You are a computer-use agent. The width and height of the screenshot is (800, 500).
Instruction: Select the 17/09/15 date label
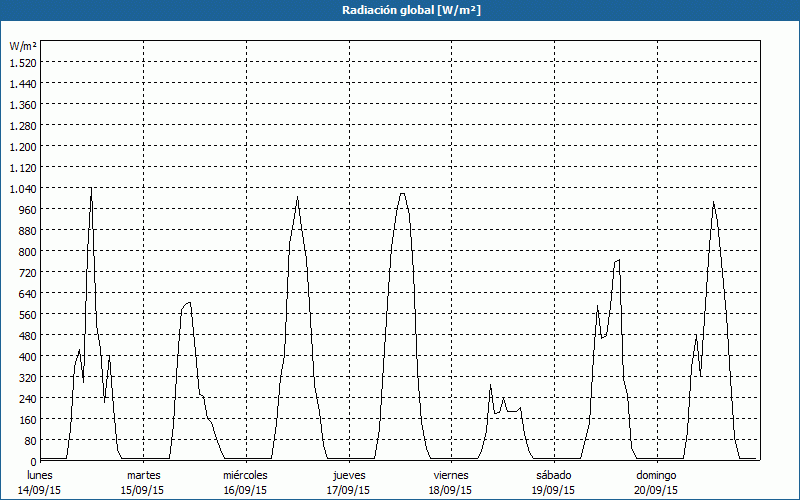tap(348, 490)
